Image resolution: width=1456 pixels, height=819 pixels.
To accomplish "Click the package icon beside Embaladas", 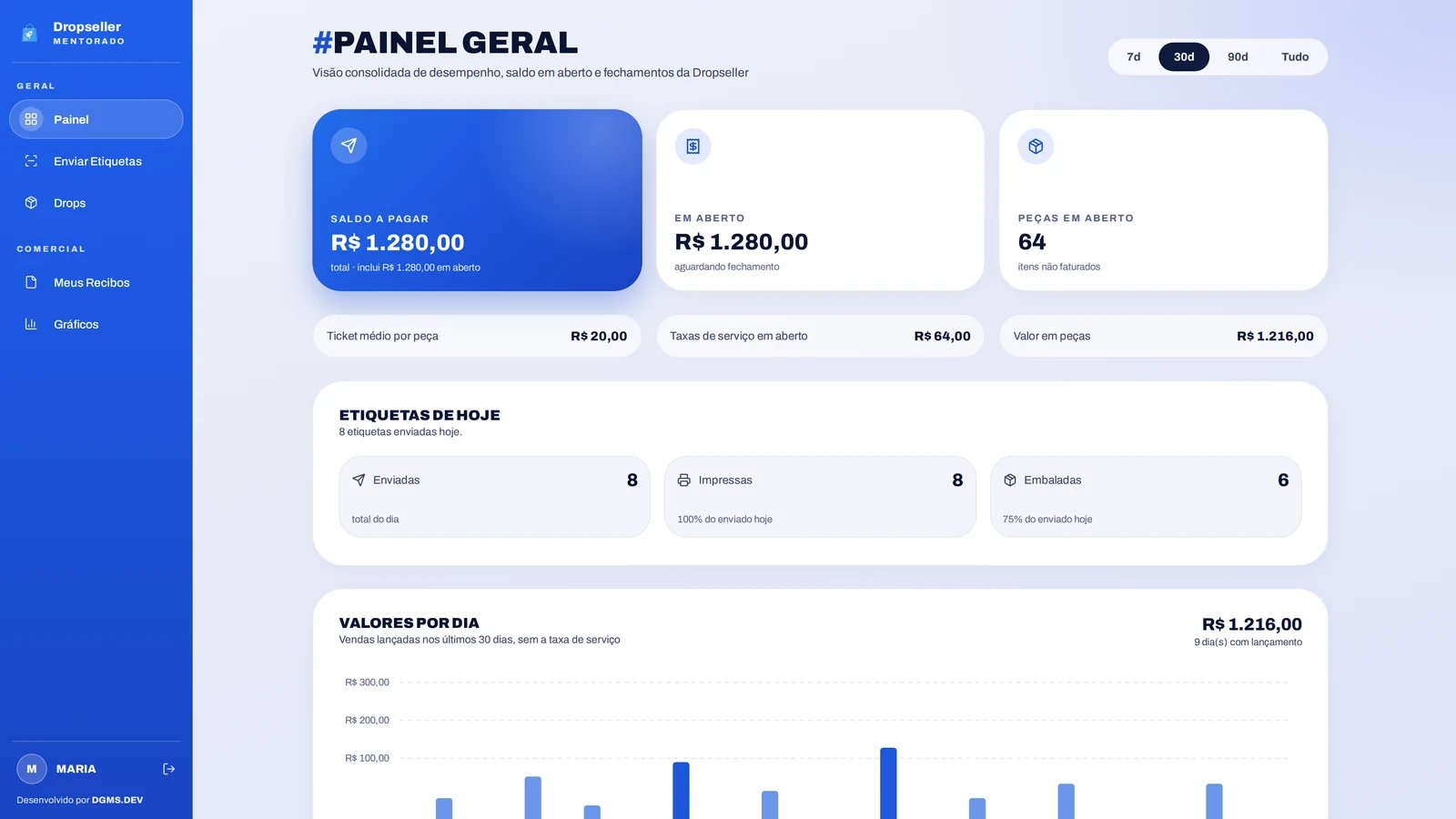I will pyautogui.click(x=1010, y=480).
